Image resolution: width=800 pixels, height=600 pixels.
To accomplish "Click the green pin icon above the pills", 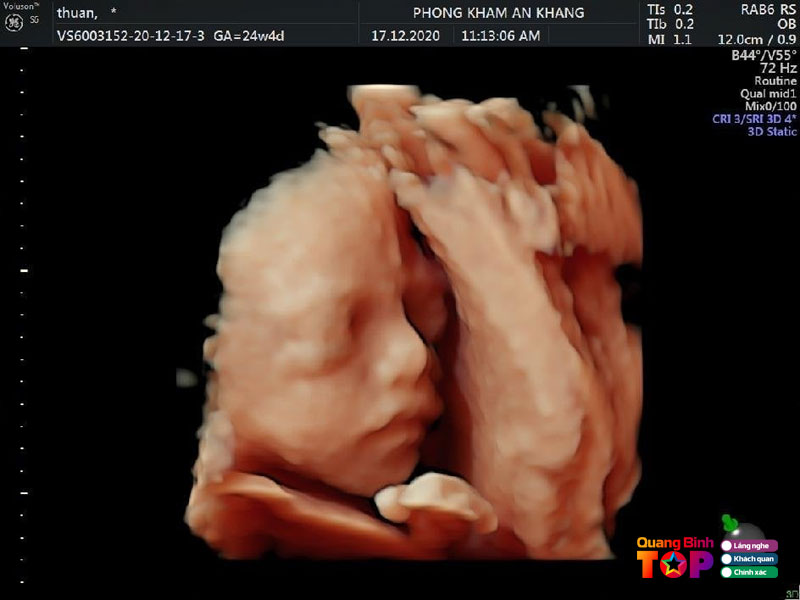I will [728, 523].
